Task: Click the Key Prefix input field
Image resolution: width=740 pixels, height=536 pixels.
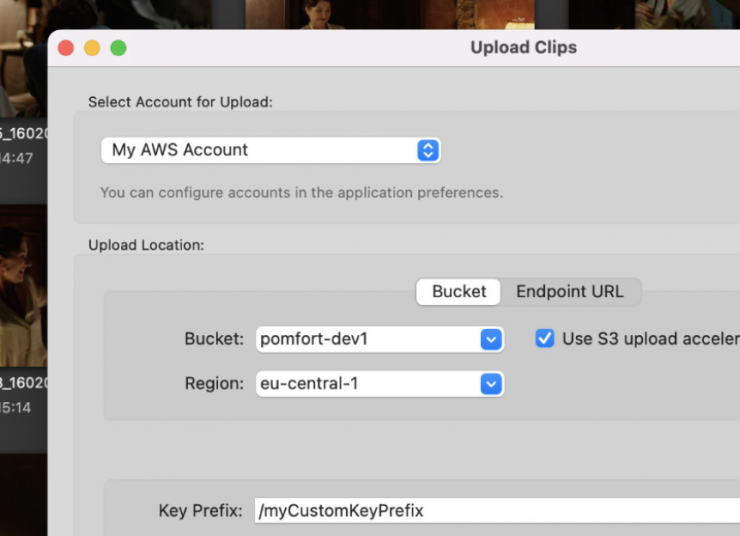Action: pos(495,511)
